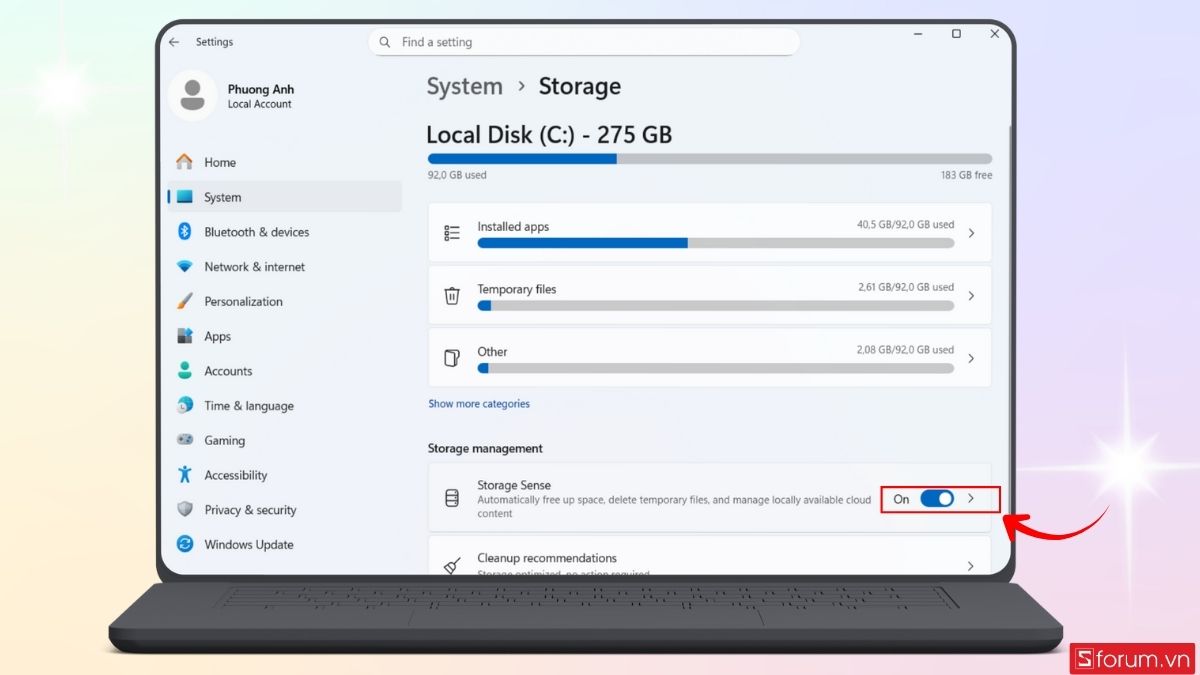Open Windows Update page
Viewport: 1200px width, 675px height.
[x=284, y=544]
